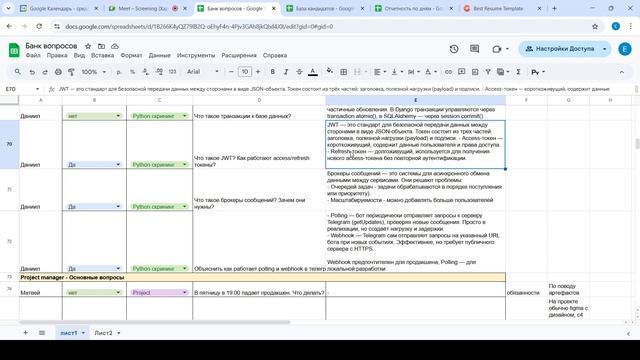Open the comments history icon
The height and width of the screenshot is (360, 640).
[x=474, y=49]
